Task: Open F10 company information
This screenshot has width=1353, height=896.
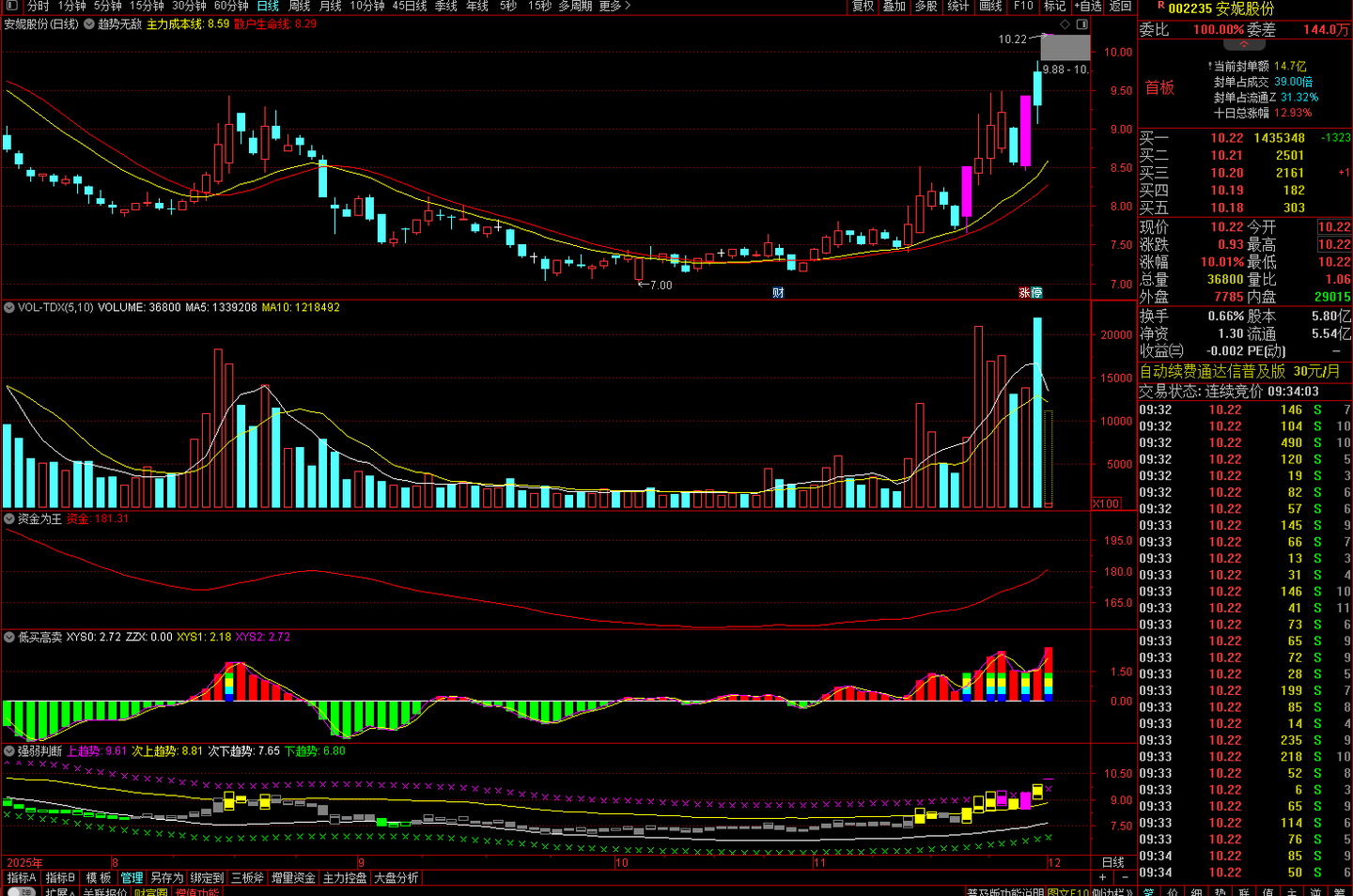Action: tap(1023, 6)
